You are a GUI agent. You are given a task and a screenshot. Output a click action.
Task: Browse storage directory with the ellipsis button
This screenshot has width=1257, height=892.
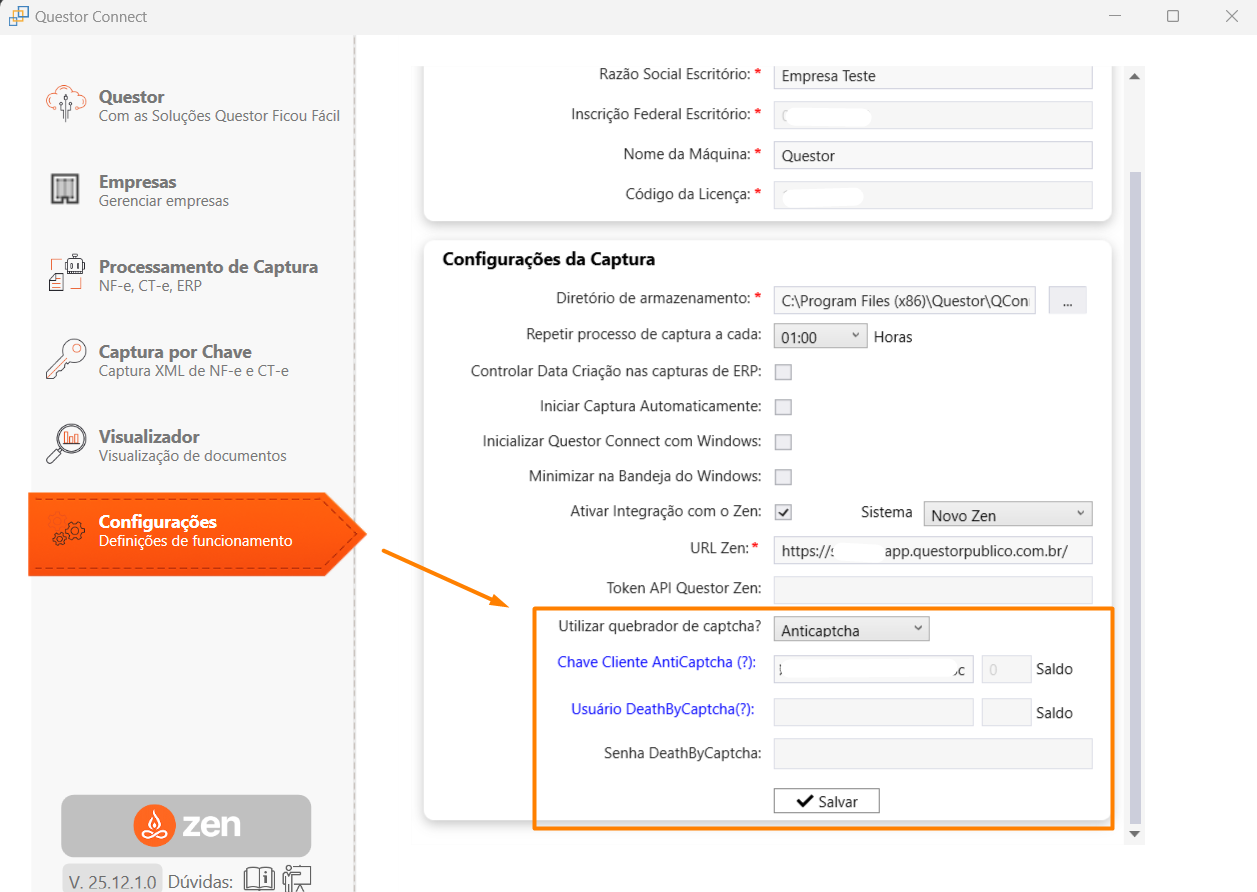1067,301
